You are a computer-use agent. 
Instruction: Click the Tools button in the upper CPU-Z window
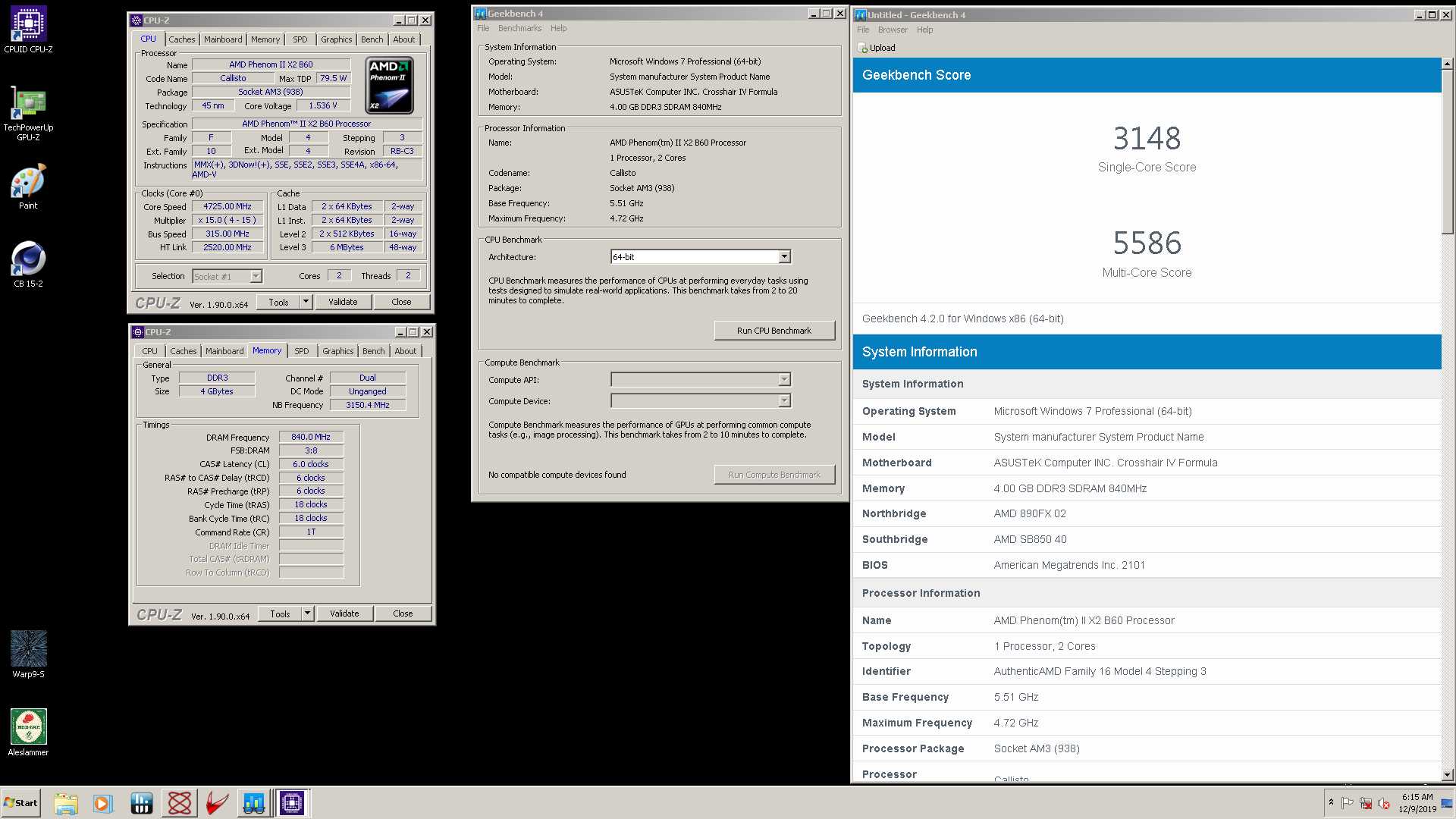coord(278,302)
